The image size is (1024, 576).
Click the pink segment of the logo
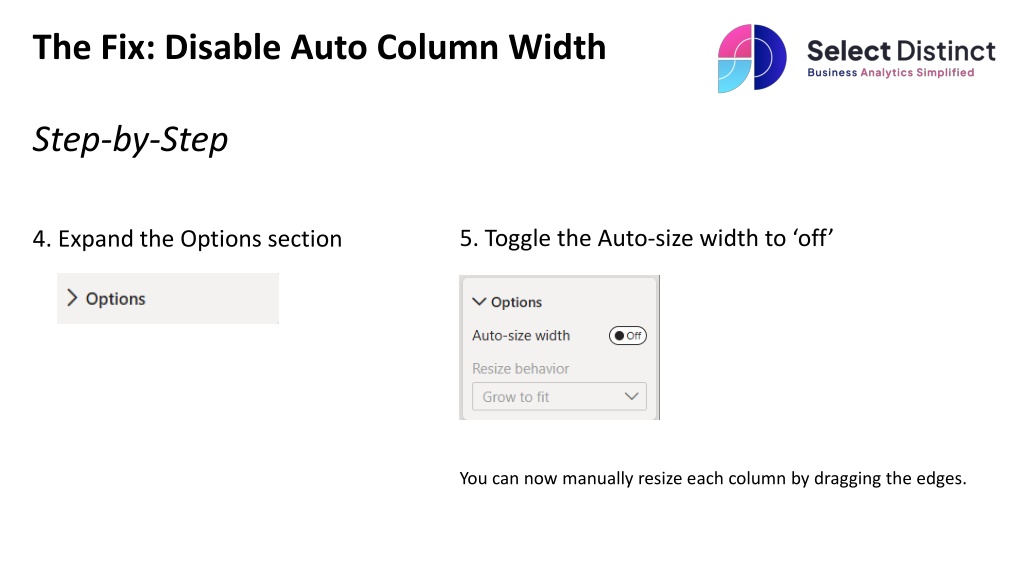click(734, 41)
